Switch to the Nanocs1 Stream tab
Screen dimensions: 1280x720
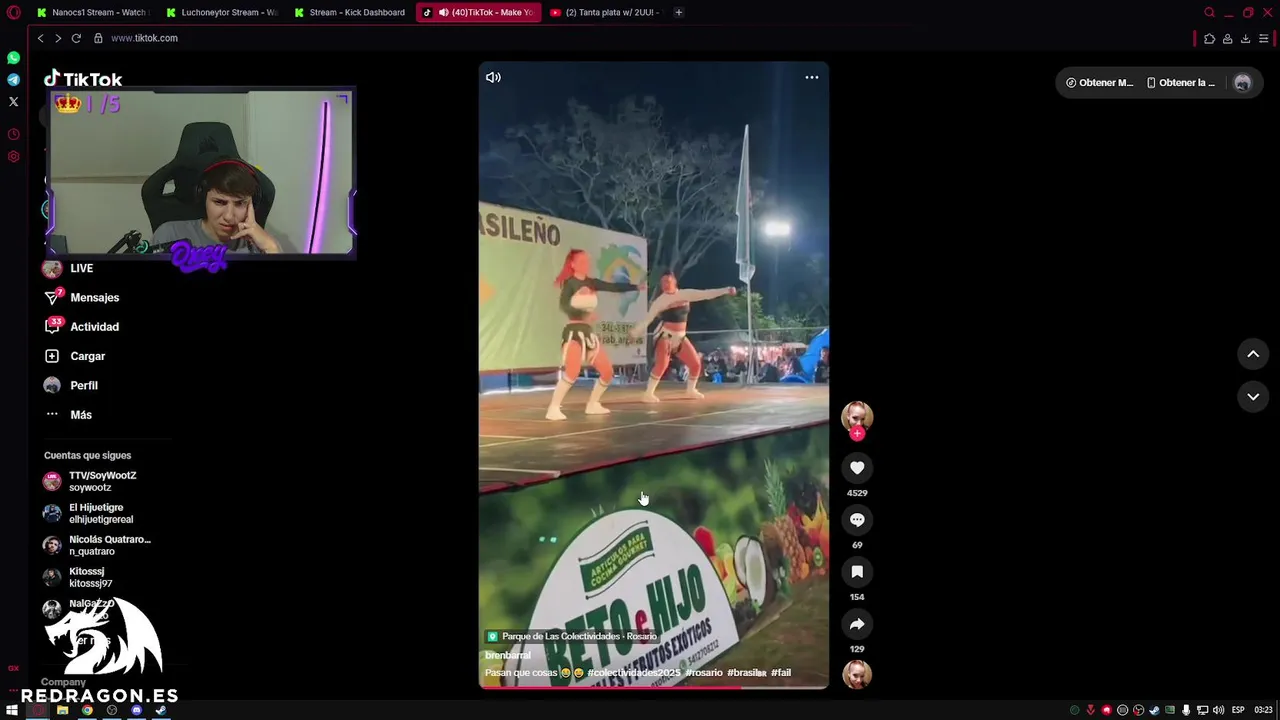91,12
